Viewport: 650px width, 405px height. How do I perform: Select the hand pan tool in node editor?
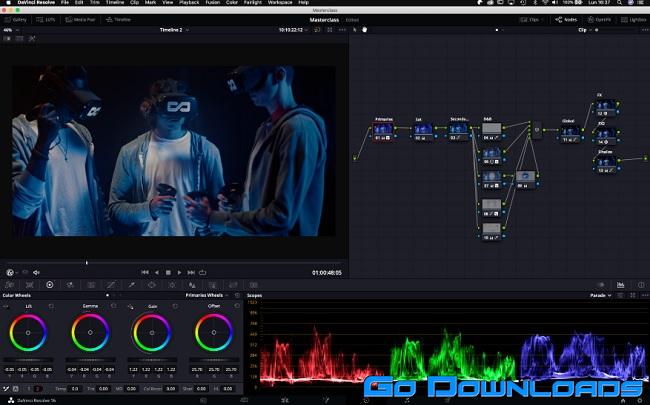(364, 30)
